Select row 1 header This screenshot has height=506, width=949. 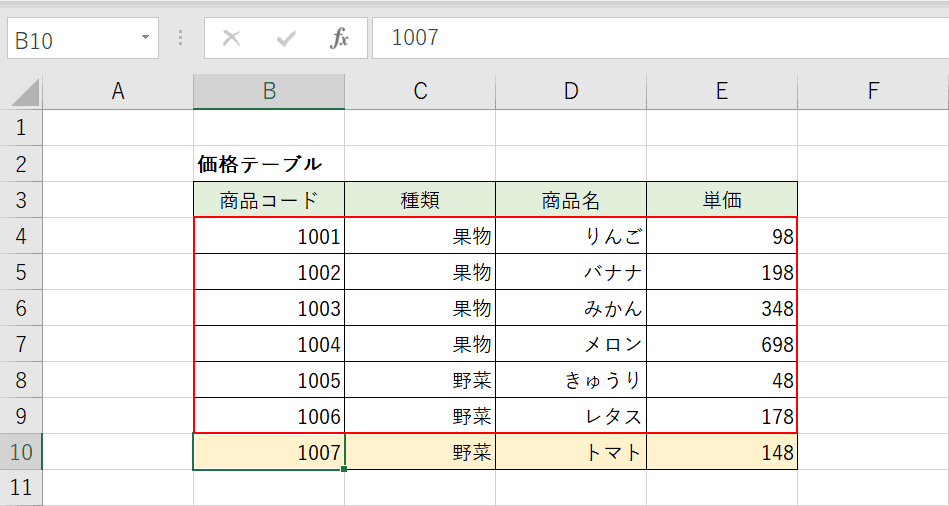pos(21,128)
